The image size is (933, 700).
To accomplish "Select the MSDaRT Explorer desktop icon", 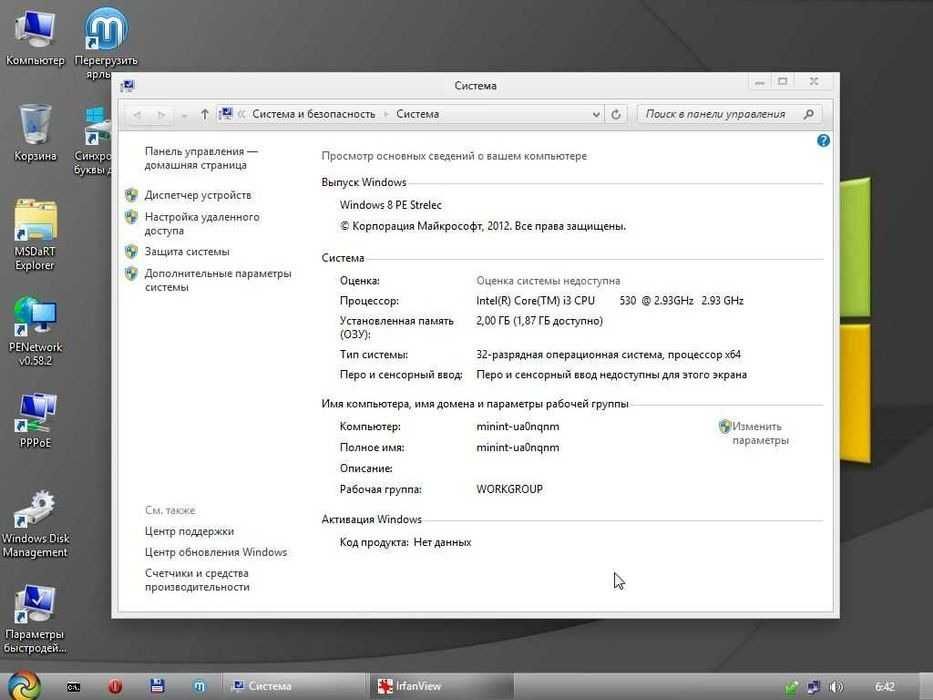I will (x=35, y=236).
